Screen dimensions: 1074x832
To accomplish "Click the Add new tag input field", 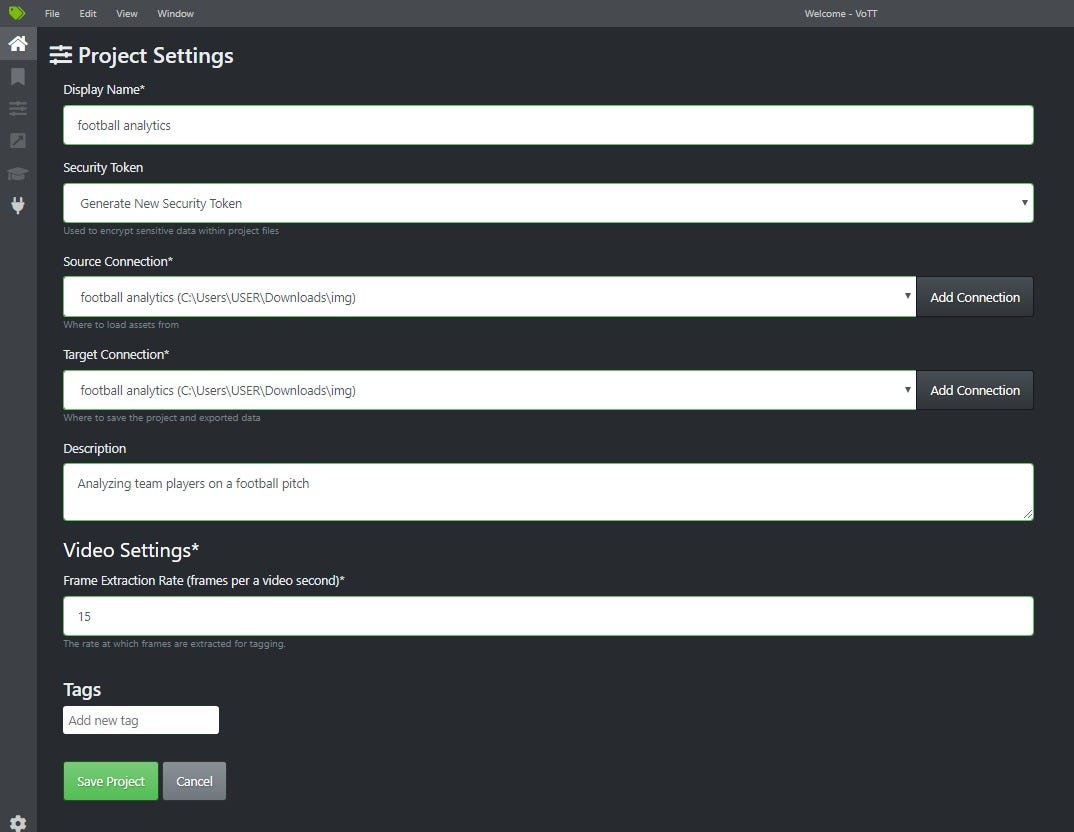I will click(x=140, y=720).
